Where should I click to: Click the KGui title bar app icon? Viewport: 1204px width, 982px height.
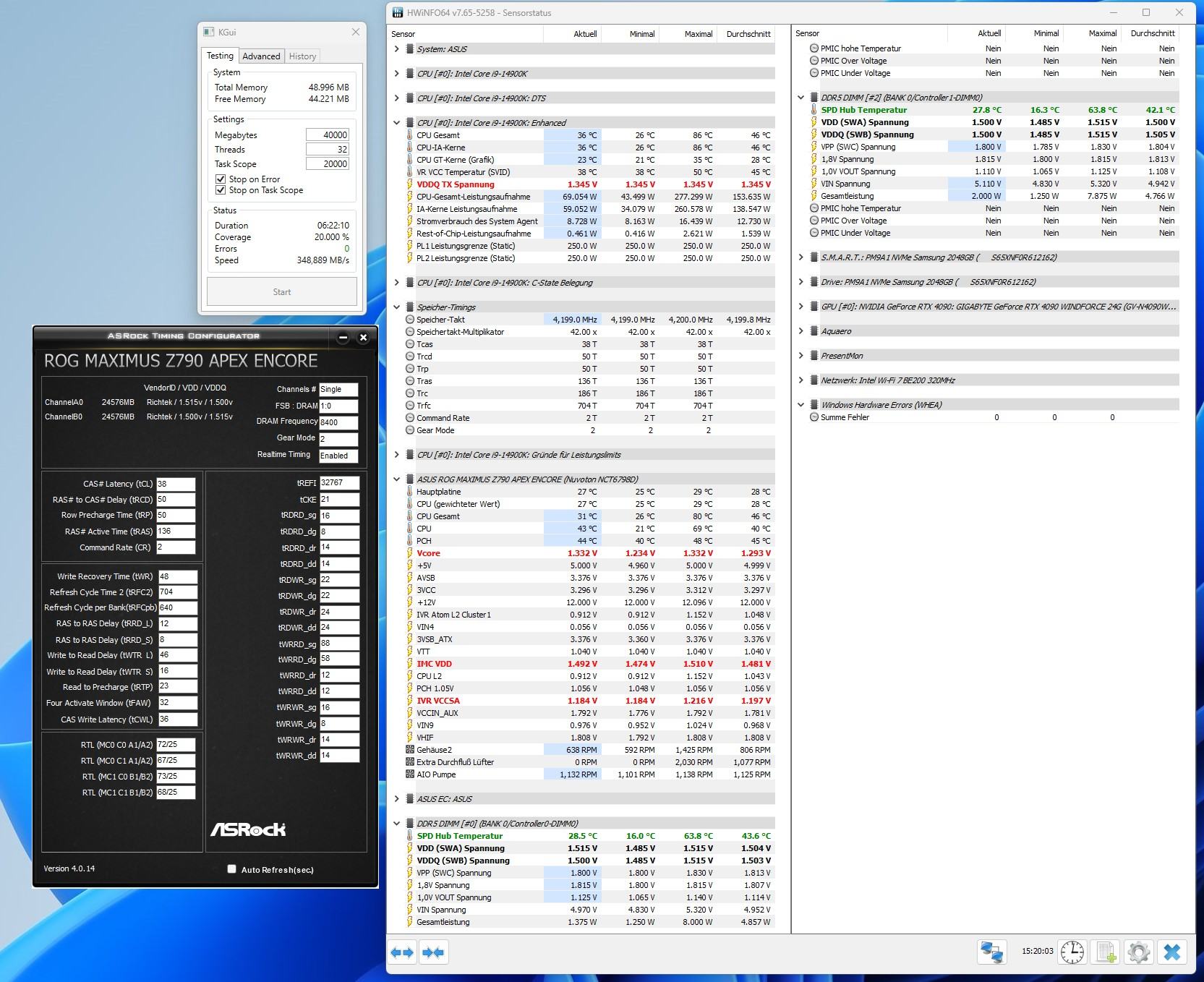click(x=209, y=32)
